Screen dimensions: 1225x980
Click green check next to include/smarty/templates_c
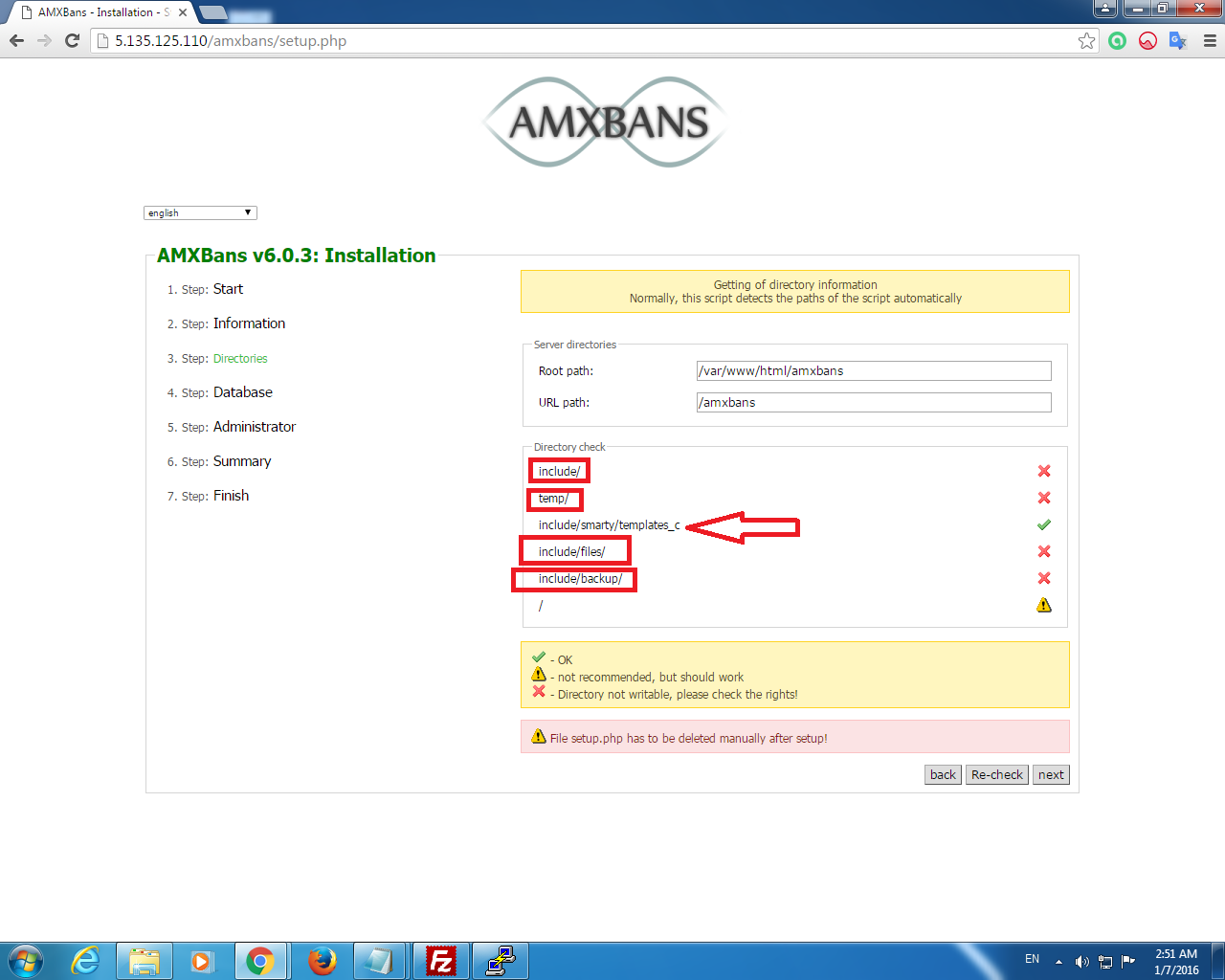point(1044,524)
